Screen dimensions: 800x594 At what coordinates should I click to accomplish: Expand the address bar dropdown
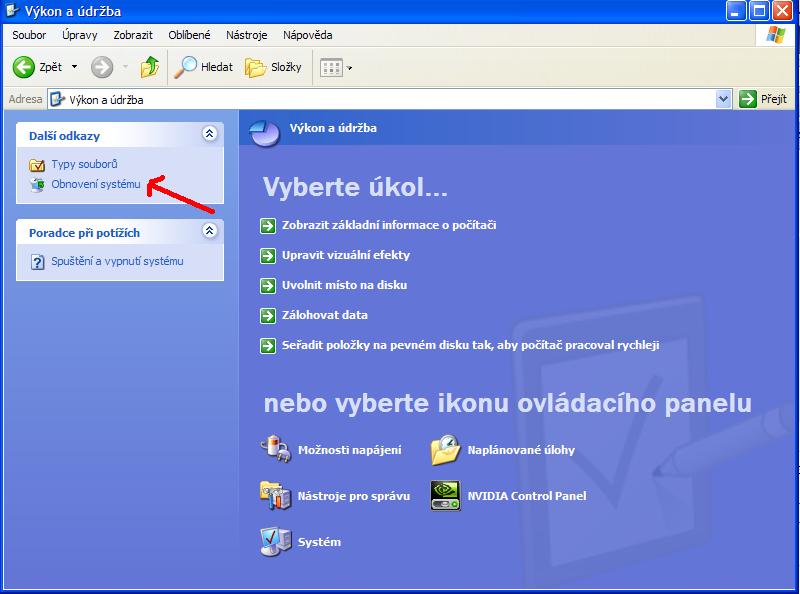pyautogui.click(x=723, y=99)
